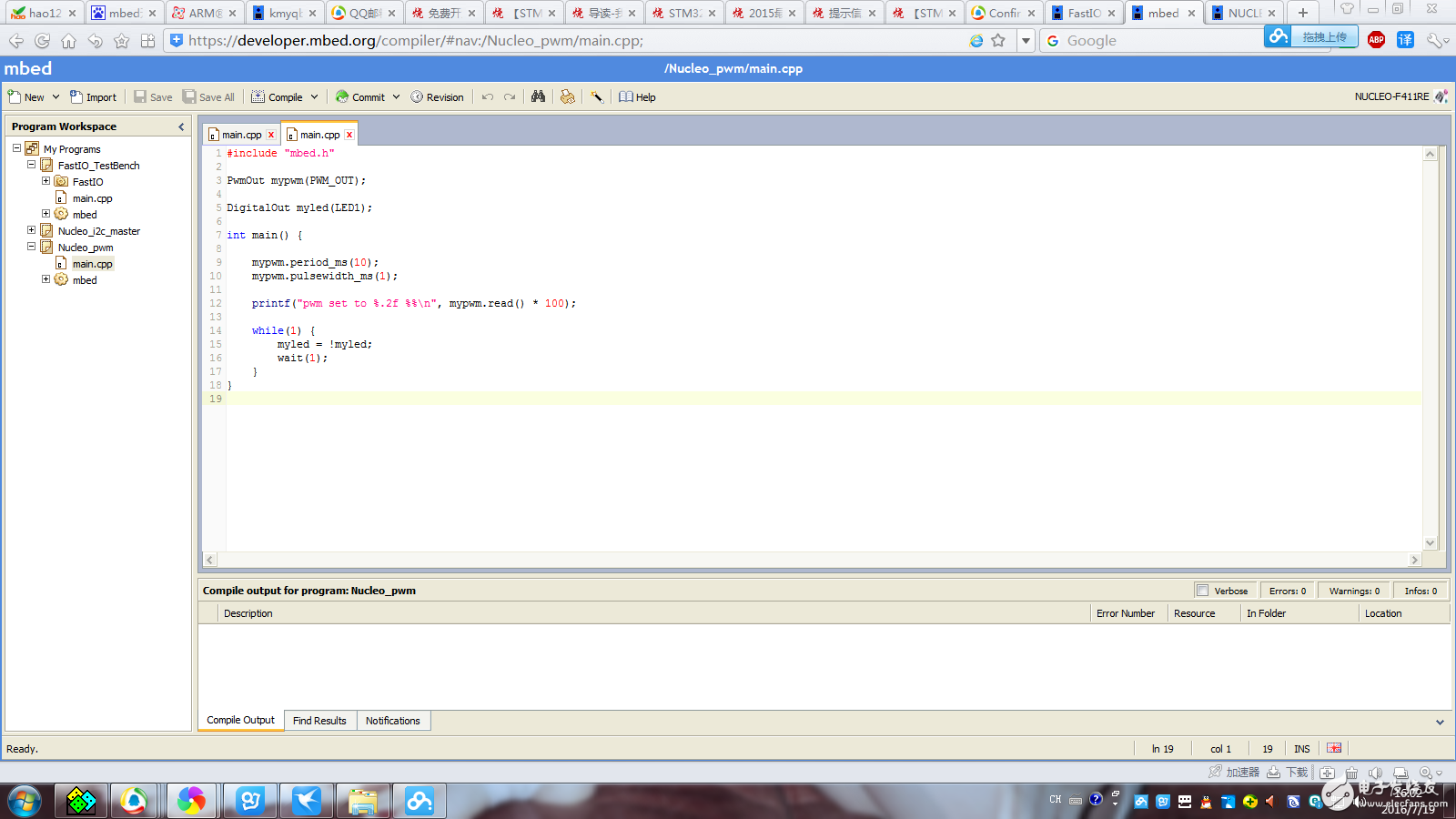Collapse the FastIO_TestBench program node
Viewport: 1456px width, 819px height.
[x=31, y=165]
